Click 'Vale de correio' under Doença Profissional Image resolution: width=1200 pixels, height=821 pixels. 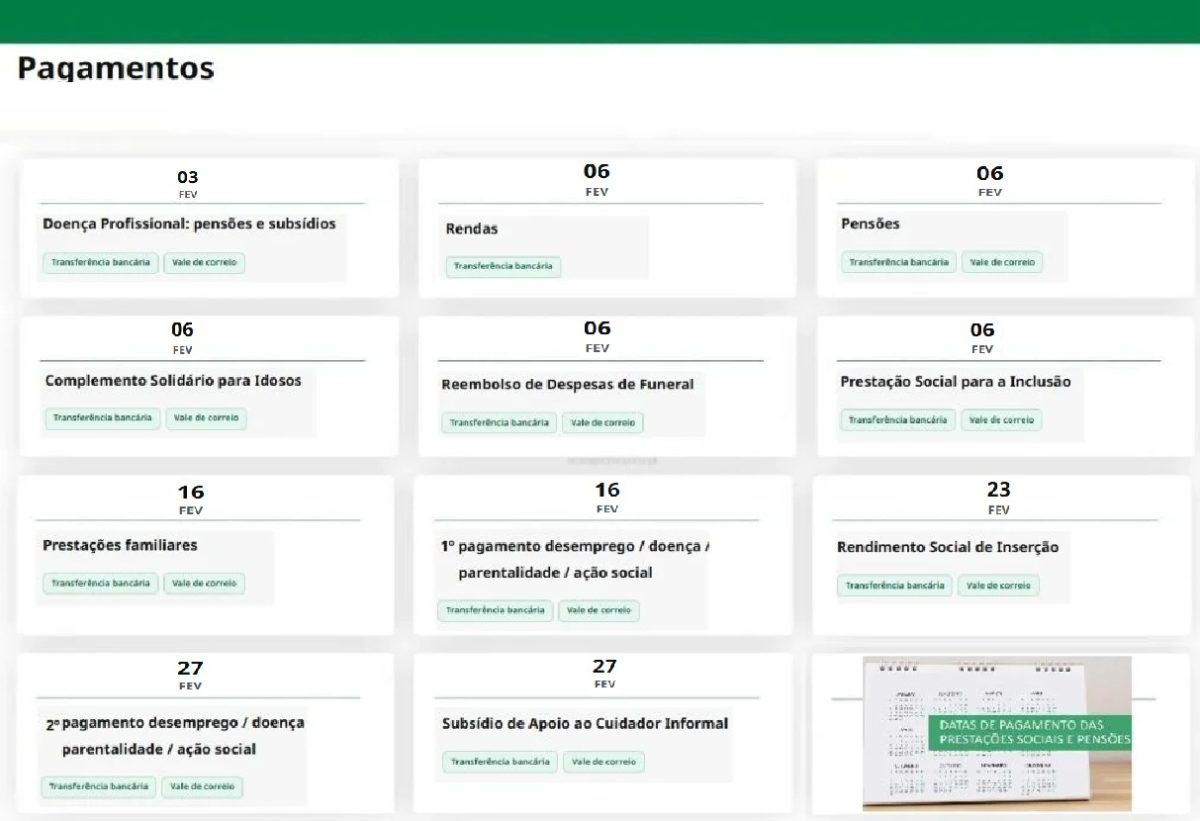click(x=205, y=262)
